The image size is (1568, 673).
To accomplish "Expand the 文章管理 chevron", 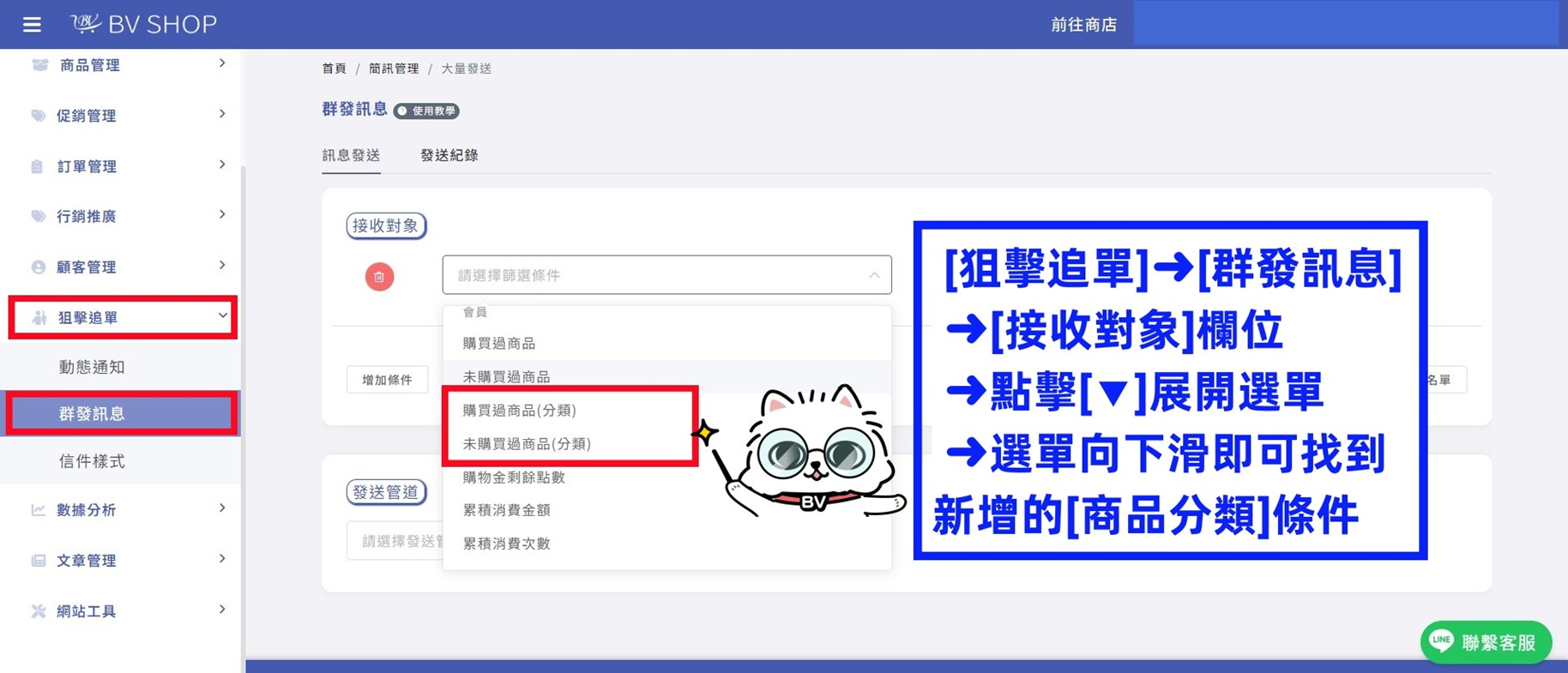I will pos(222,559).
